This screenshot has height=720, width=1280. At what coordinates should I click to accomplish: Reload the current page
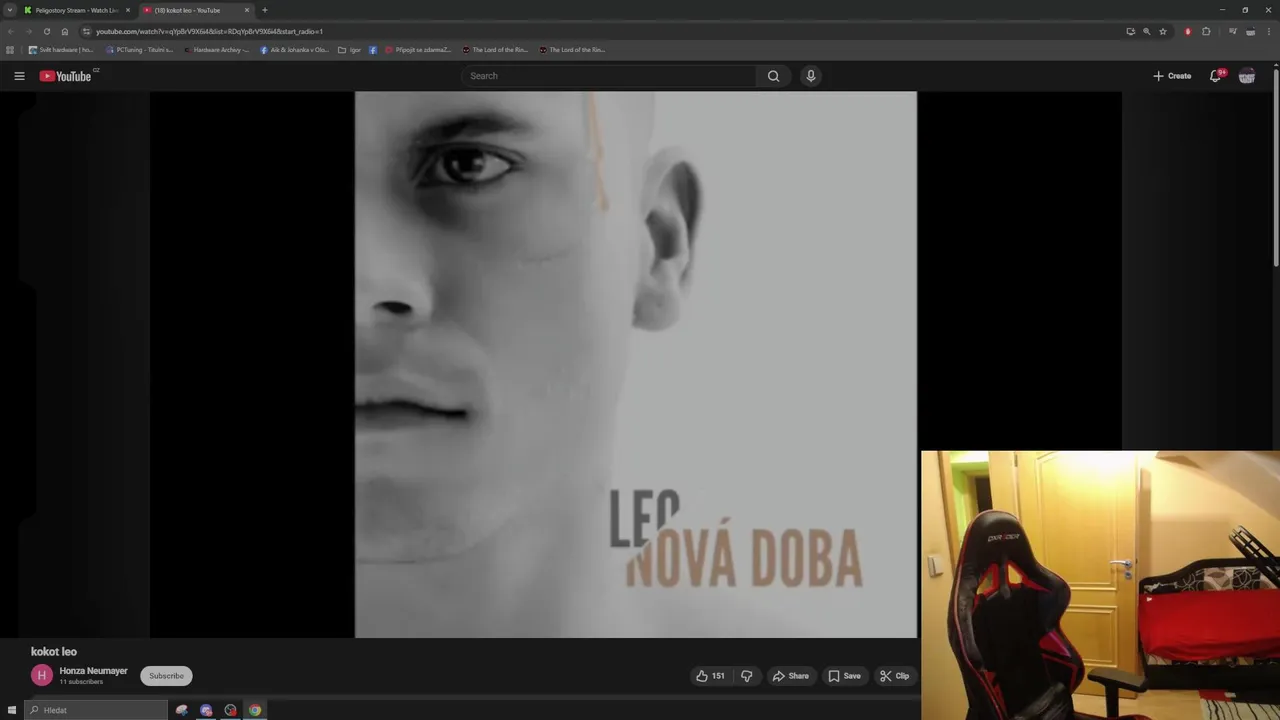pyautogui.click(x=46, y=31)
